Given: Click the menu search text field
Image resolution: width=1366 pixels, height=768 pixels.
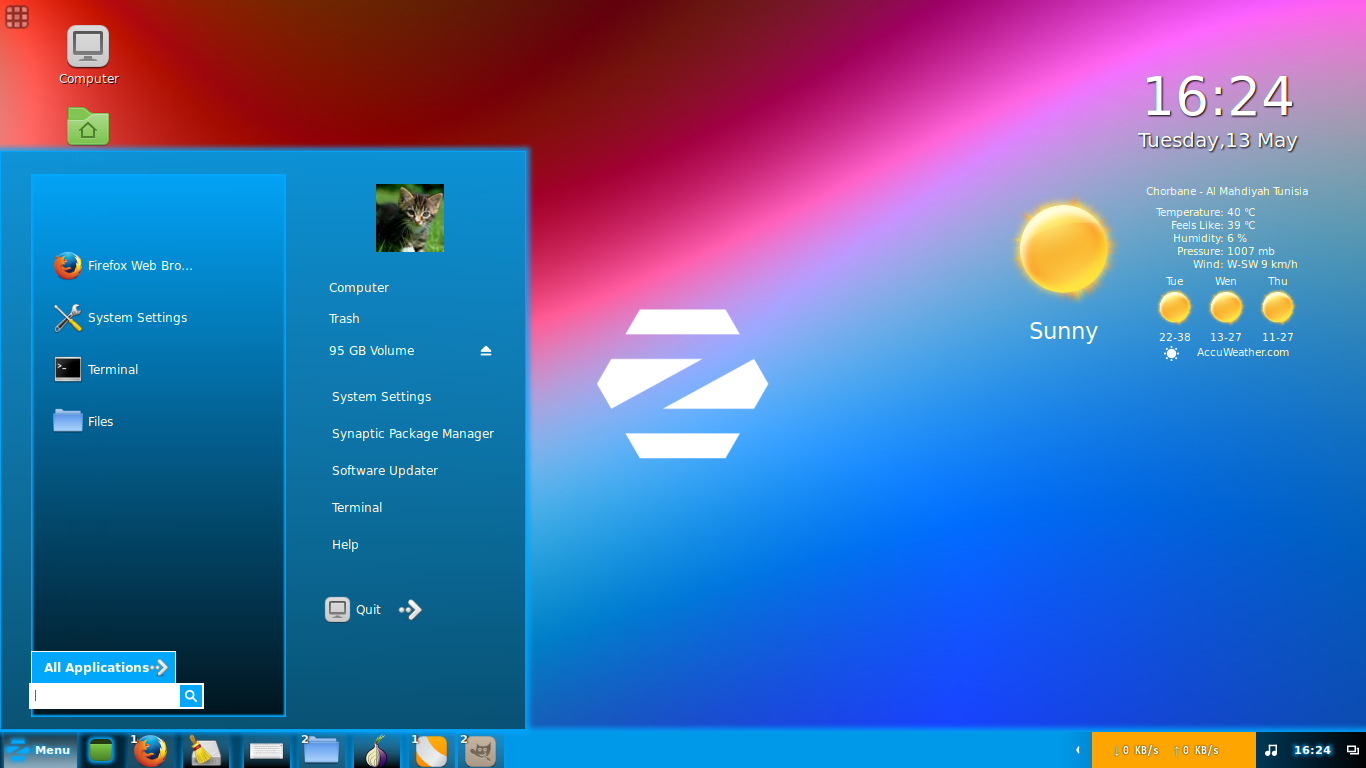Looking at the screenshot, I should pos(105,696).
